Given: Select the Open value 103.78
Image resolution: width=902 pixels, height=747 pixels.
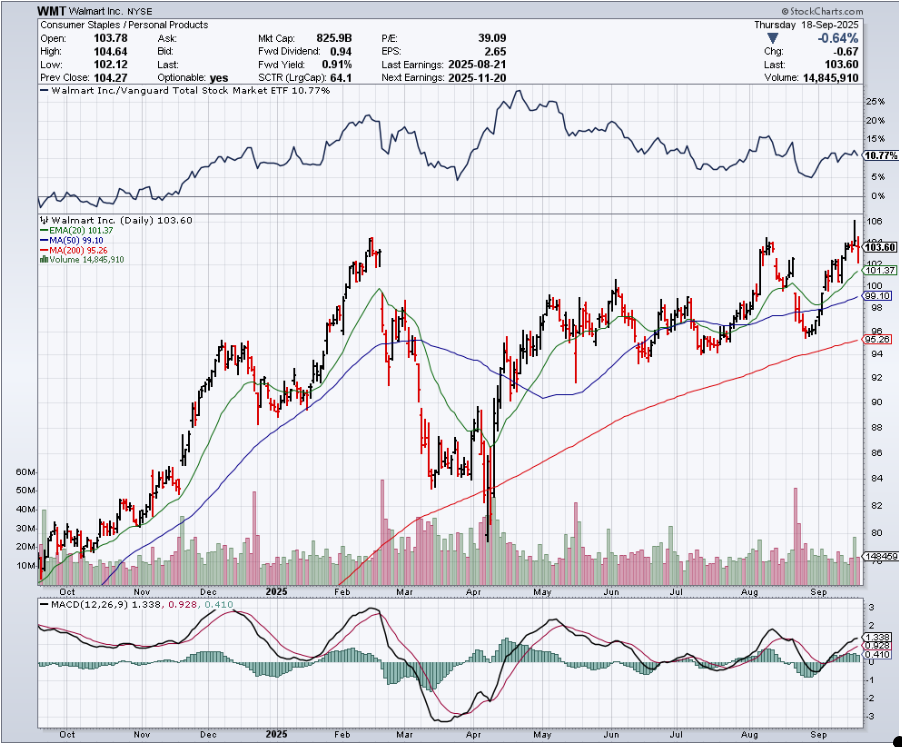Looking at the screenshot, I should (x=110, y=39).
